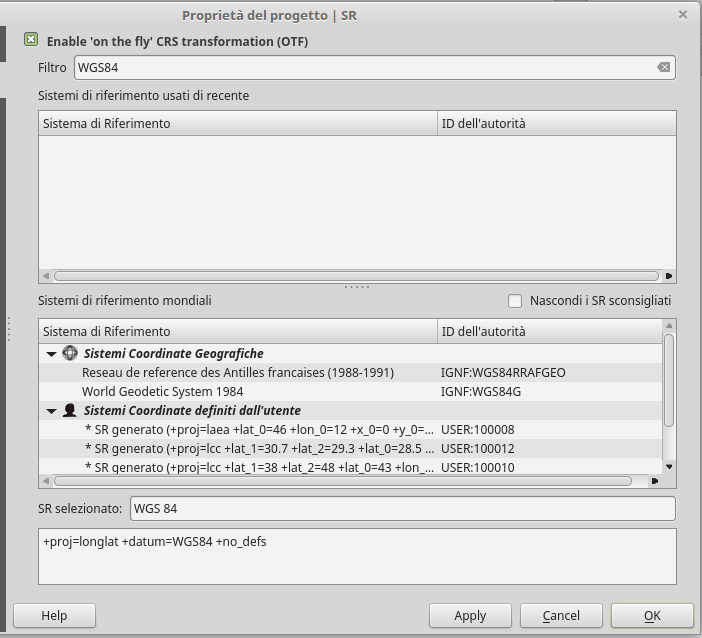Click the SR selezionato field showing WGS 84
The height and width of the screenshot is (638, 702).
coord(402,509)
